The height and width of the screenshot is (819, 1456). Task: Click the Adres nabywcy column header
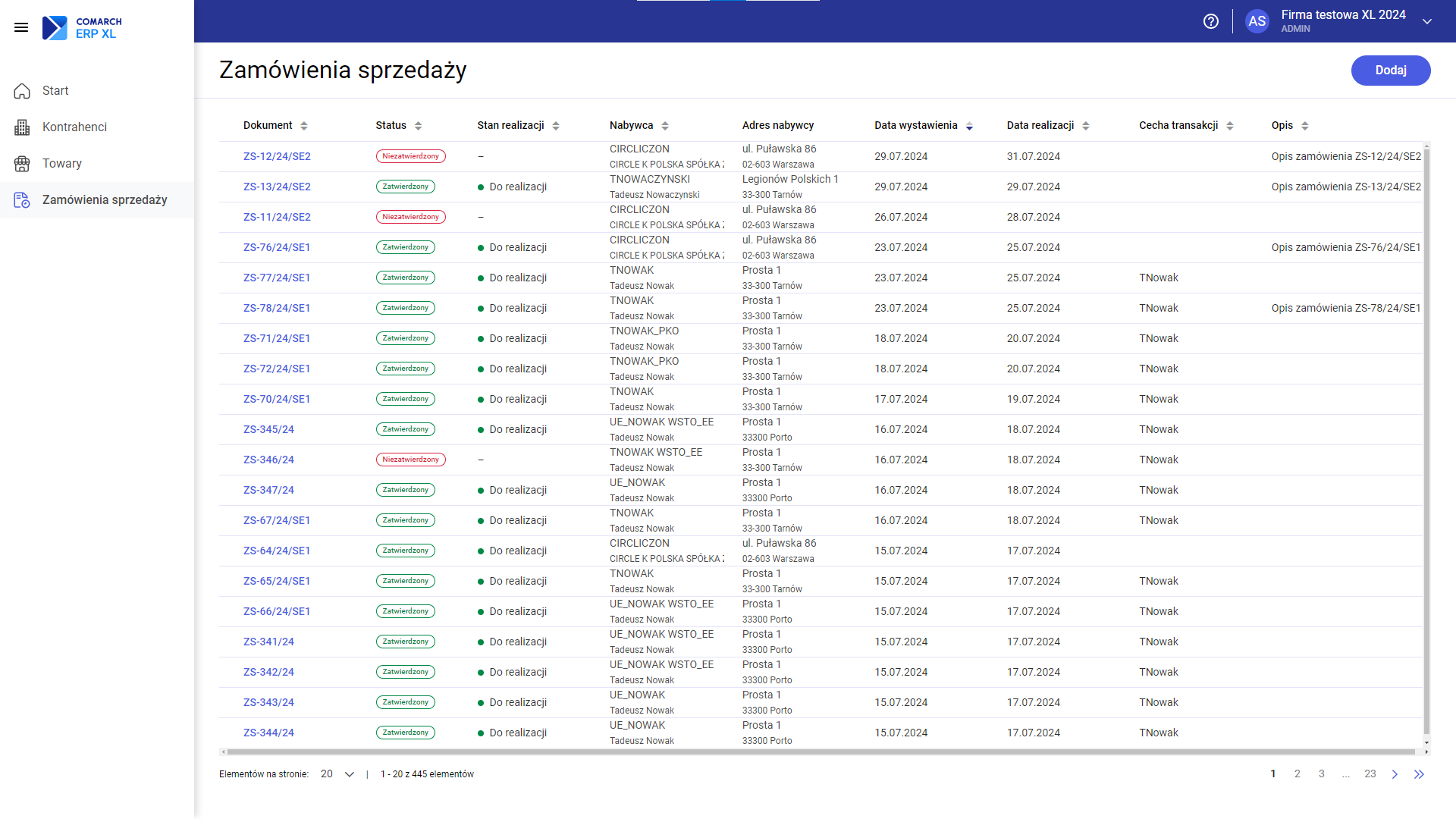click(778, 126)
